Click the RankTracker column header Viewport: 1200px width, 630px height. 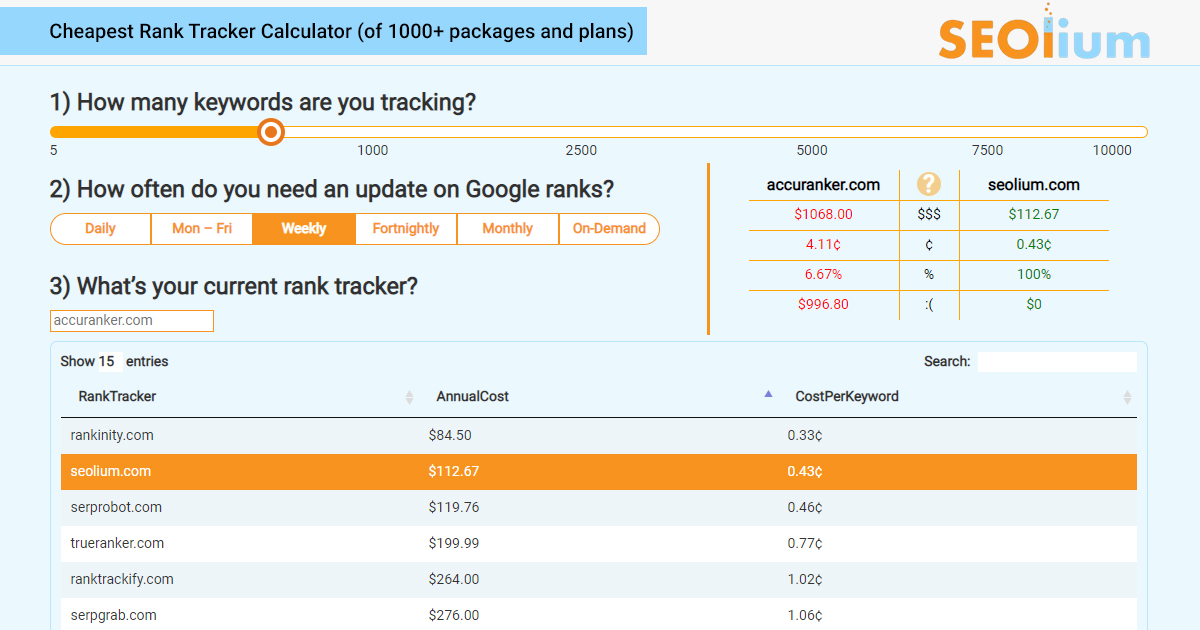[118, 397]
